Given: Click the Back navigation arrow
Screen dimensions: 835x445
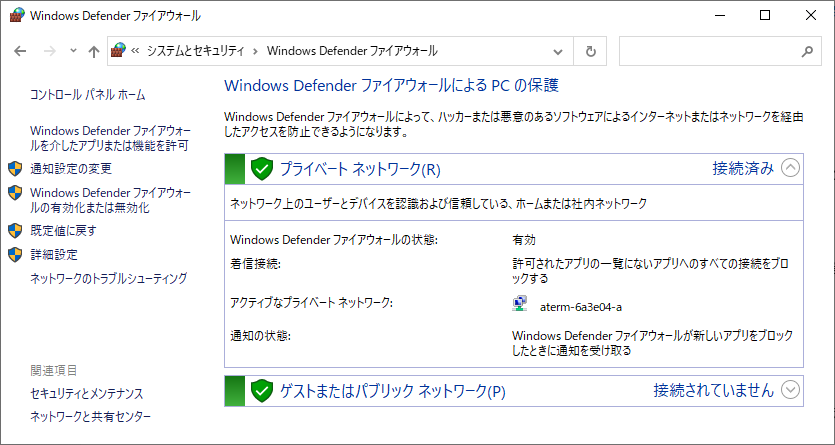Looking at the screenshot, I should 20,51.
